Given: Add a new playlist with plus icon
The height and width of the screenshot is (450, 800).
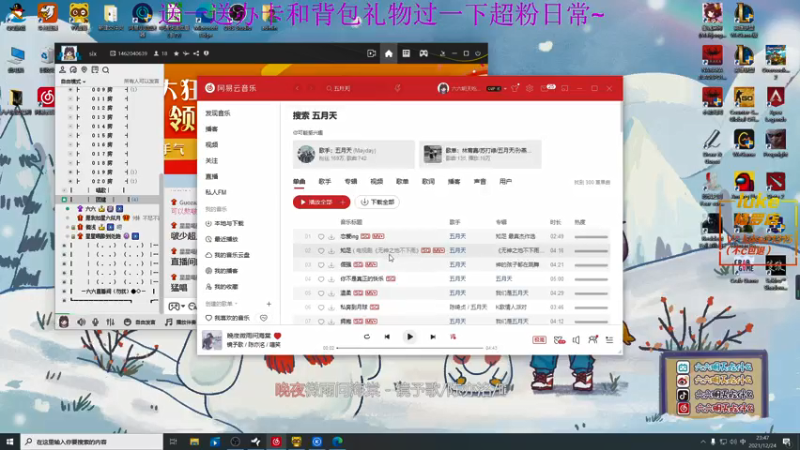Looking at the screenshot, I should click(269, 304).
